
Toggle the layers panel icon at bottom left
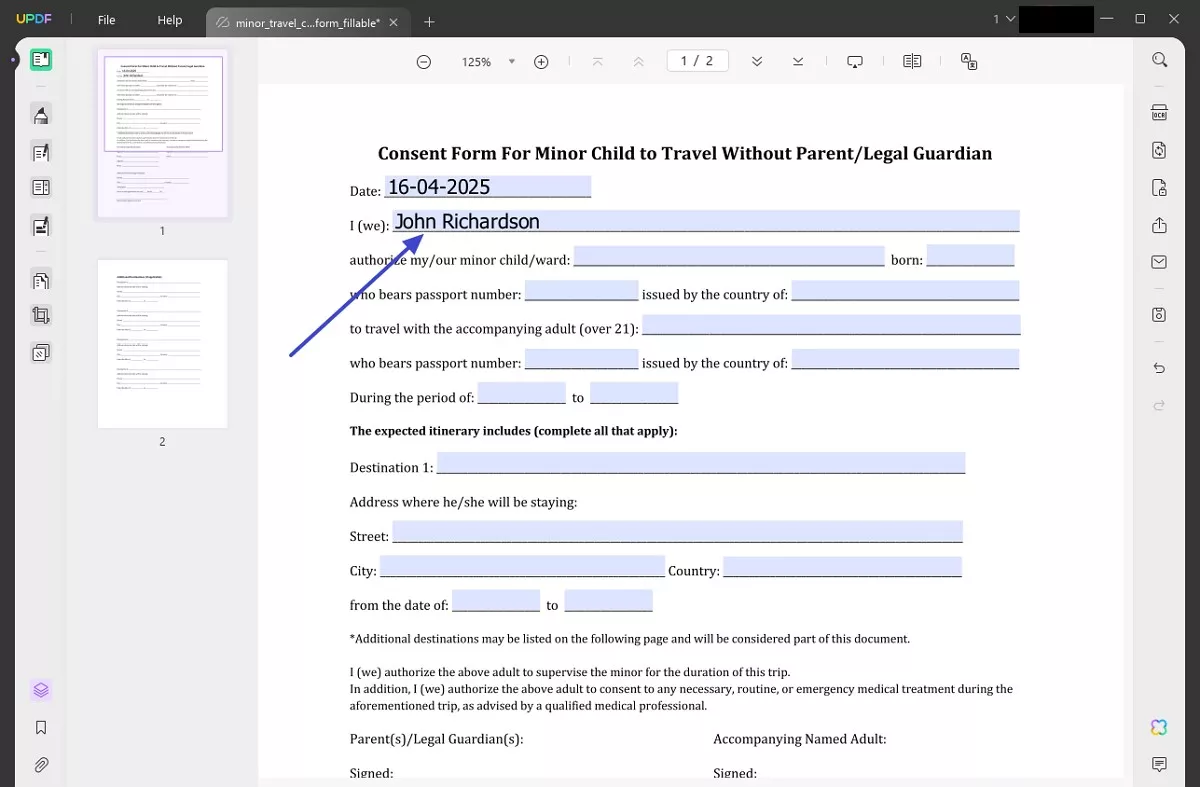point(41,690)
